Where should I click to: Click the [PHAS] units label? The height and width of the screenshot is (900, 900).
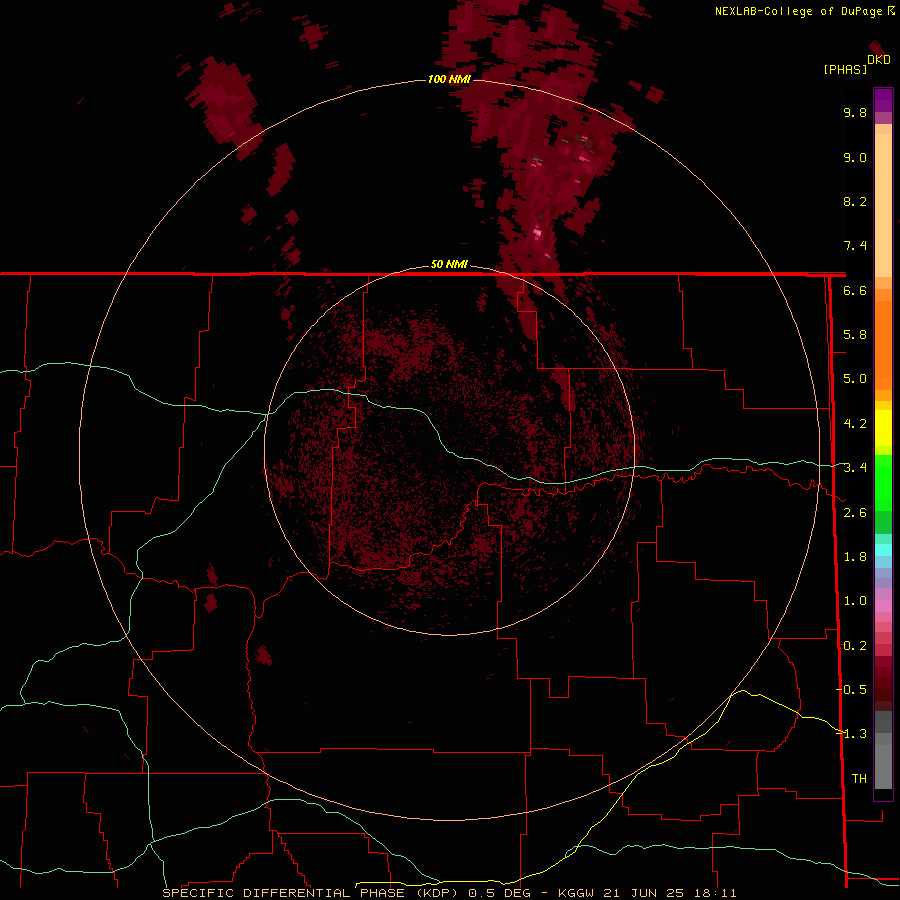point(845,69)
